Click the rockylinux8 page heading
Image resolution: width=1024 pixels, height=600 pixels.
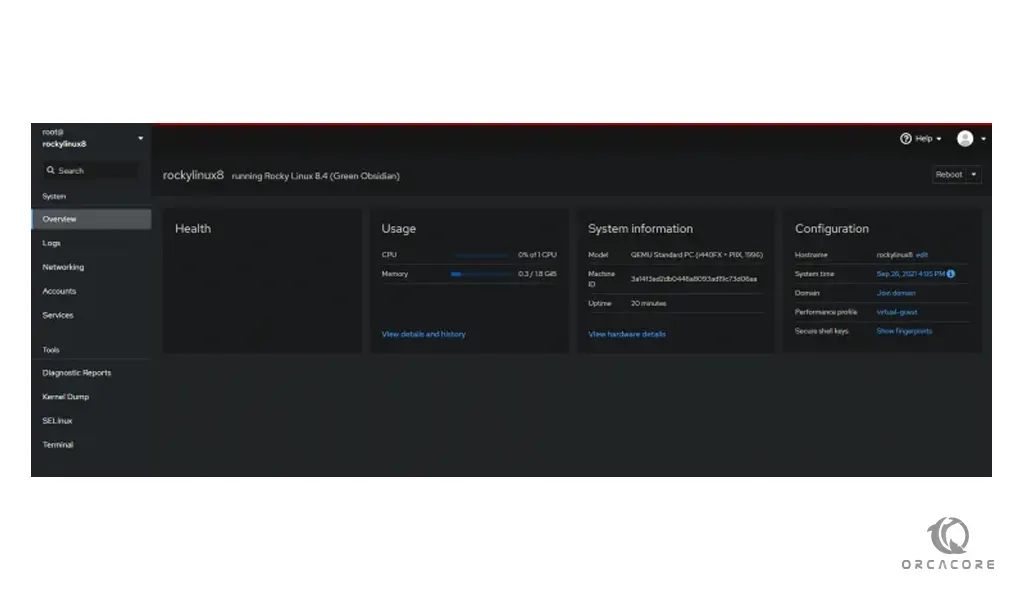click(193, 175)
